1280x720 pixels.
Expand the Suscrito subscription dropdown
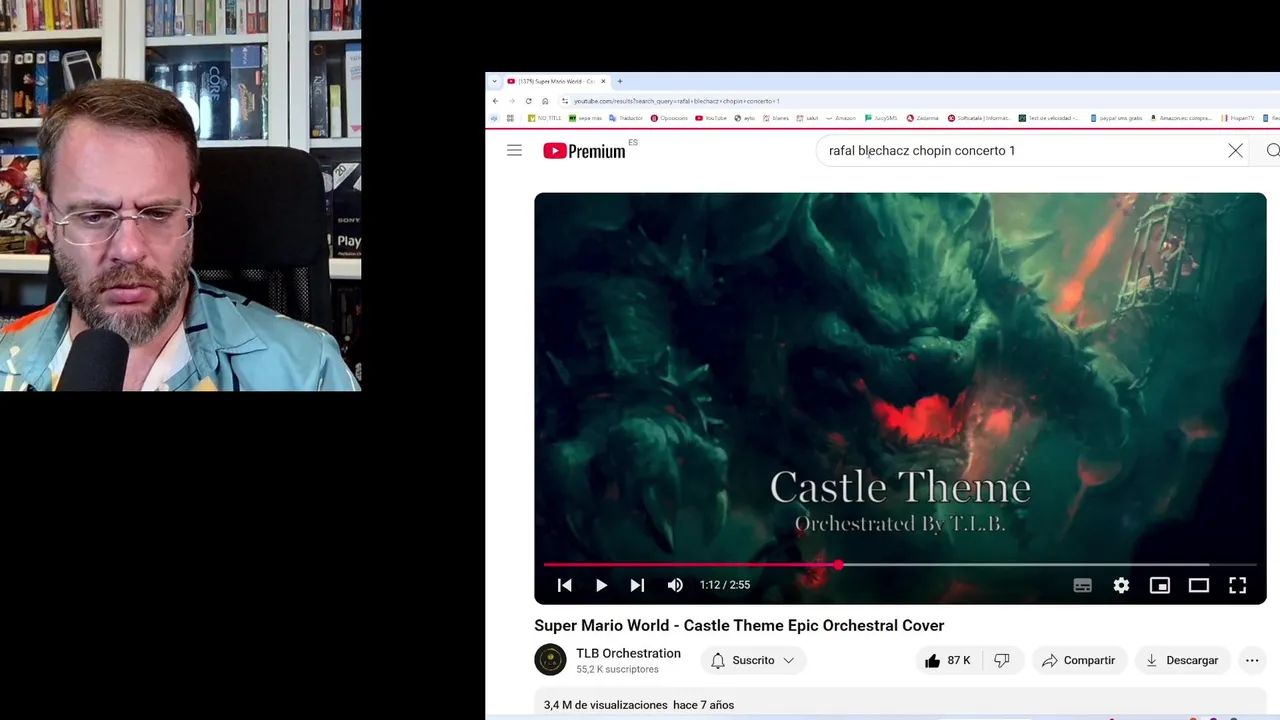753,660
